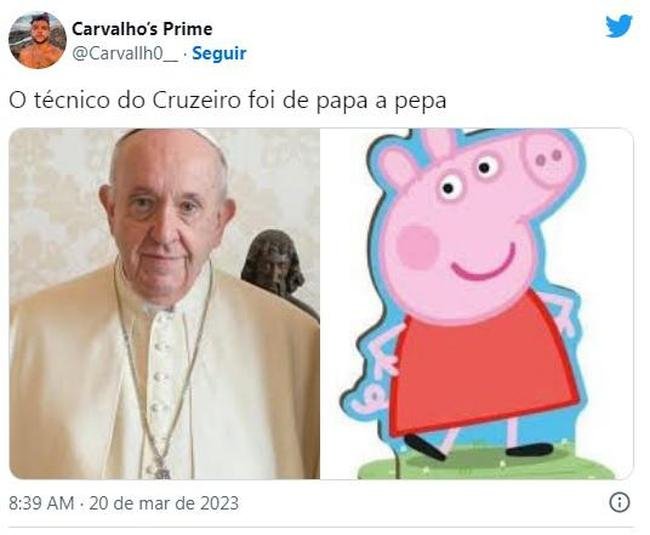This screenshot has height=535, width=650.
Task: Open the Carvalho's Prime display name
Action: (x=142, y=29)
